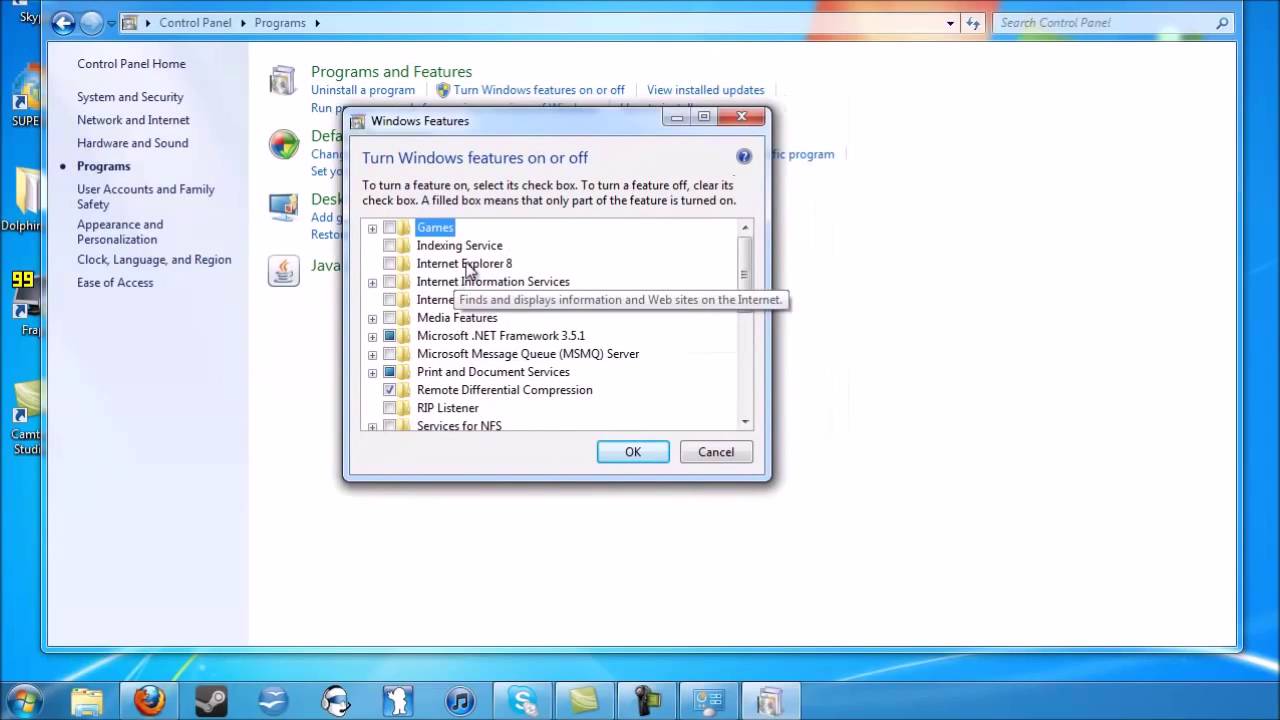Screen dimensions: 1280x720
Task: Toggle Print and Document Services checkbox
Action: (390, 372)
